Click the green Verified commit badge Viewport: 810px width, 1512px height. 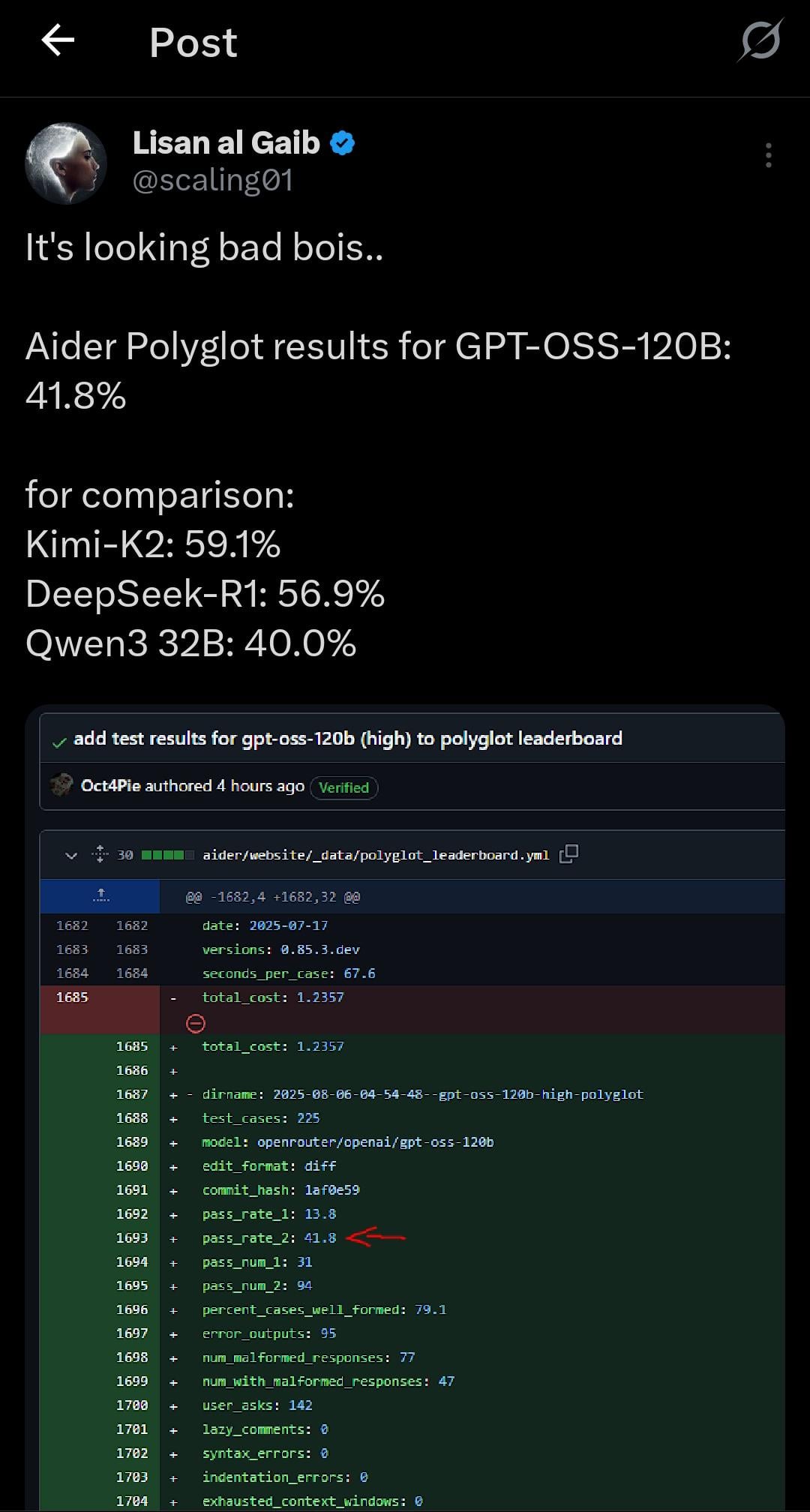pos(343,787)
